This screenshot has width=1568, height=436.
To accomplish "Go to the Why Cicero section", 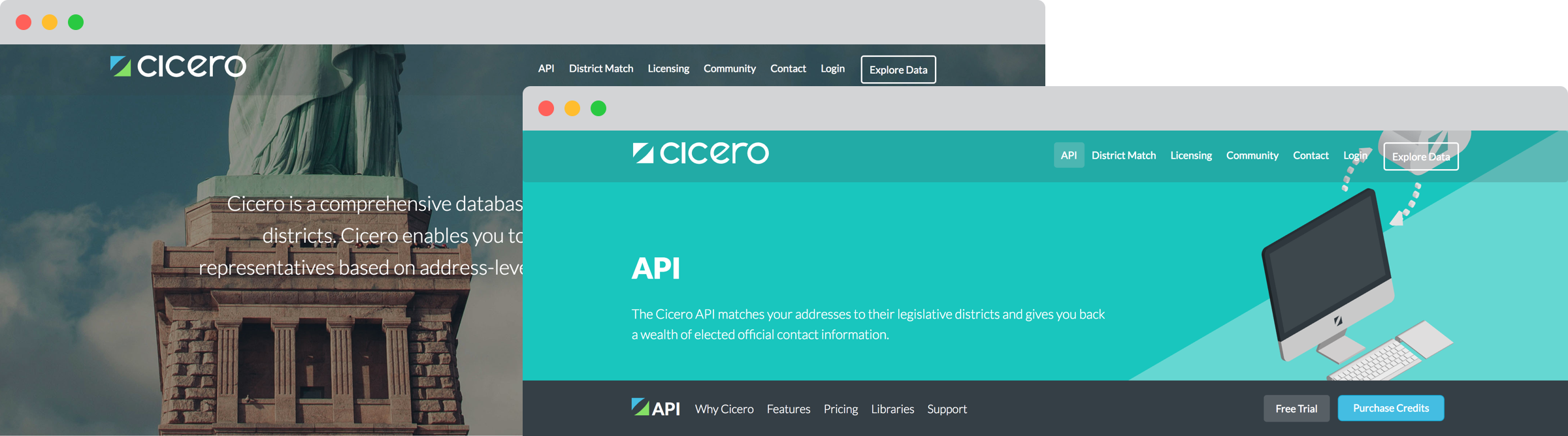I will 724,409.
